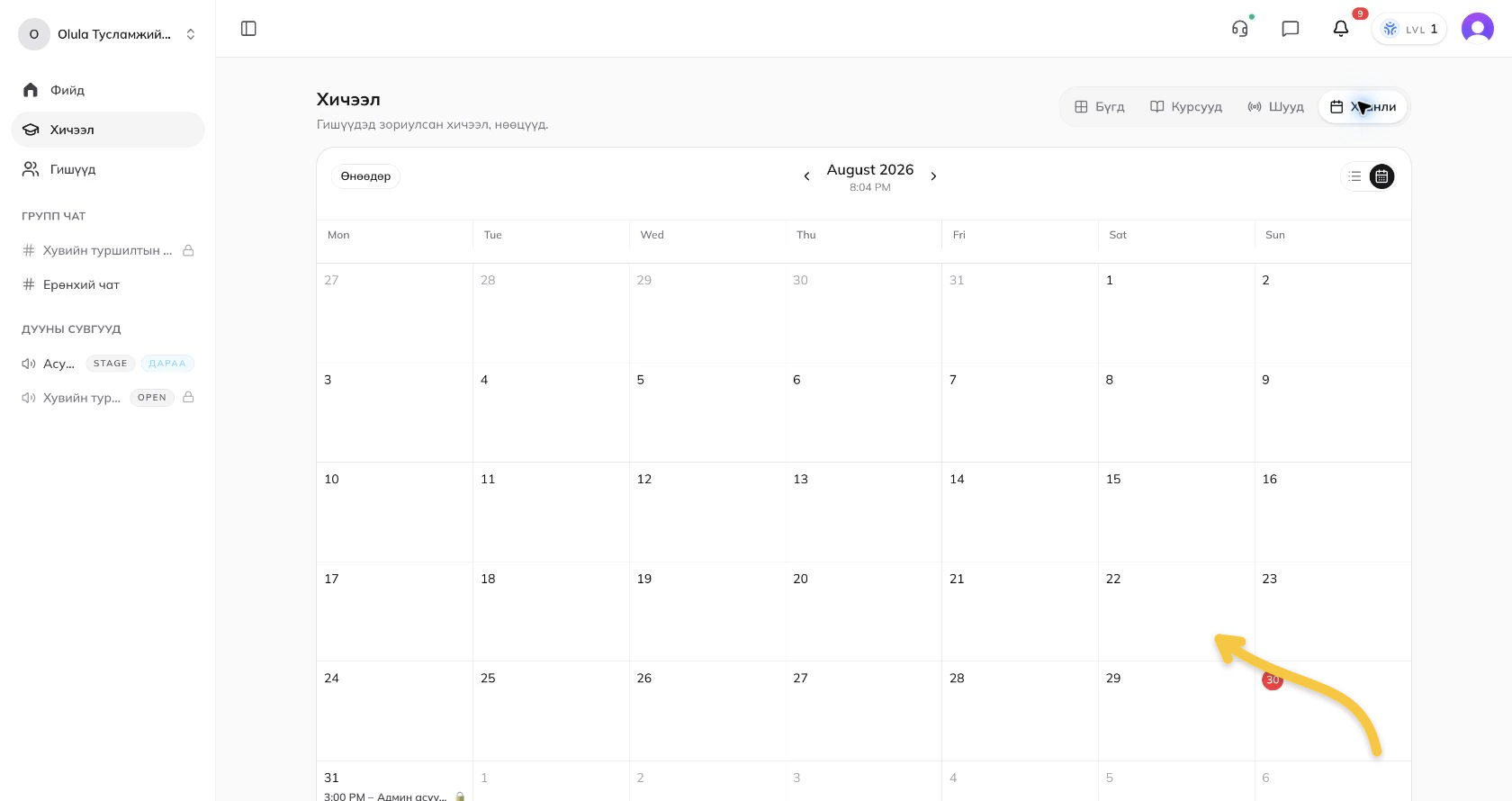The width and height of the screenshot is (1512, 801).
Task: Open the user profile avatar
Action: click(1478, 29)
